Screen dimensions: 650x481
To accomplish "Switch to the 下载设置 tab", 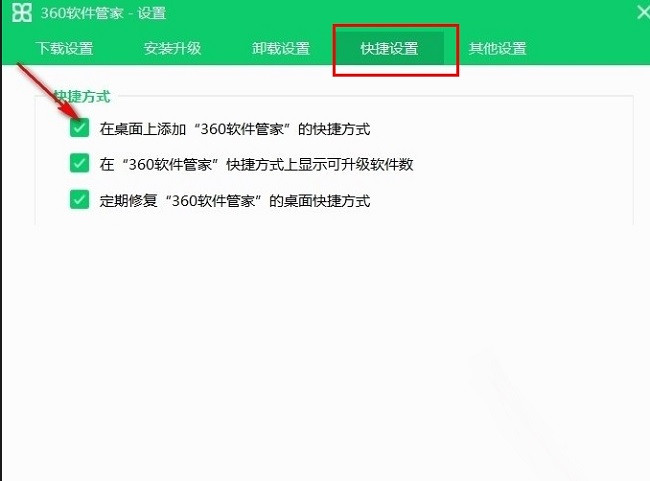I will (64, 49).
